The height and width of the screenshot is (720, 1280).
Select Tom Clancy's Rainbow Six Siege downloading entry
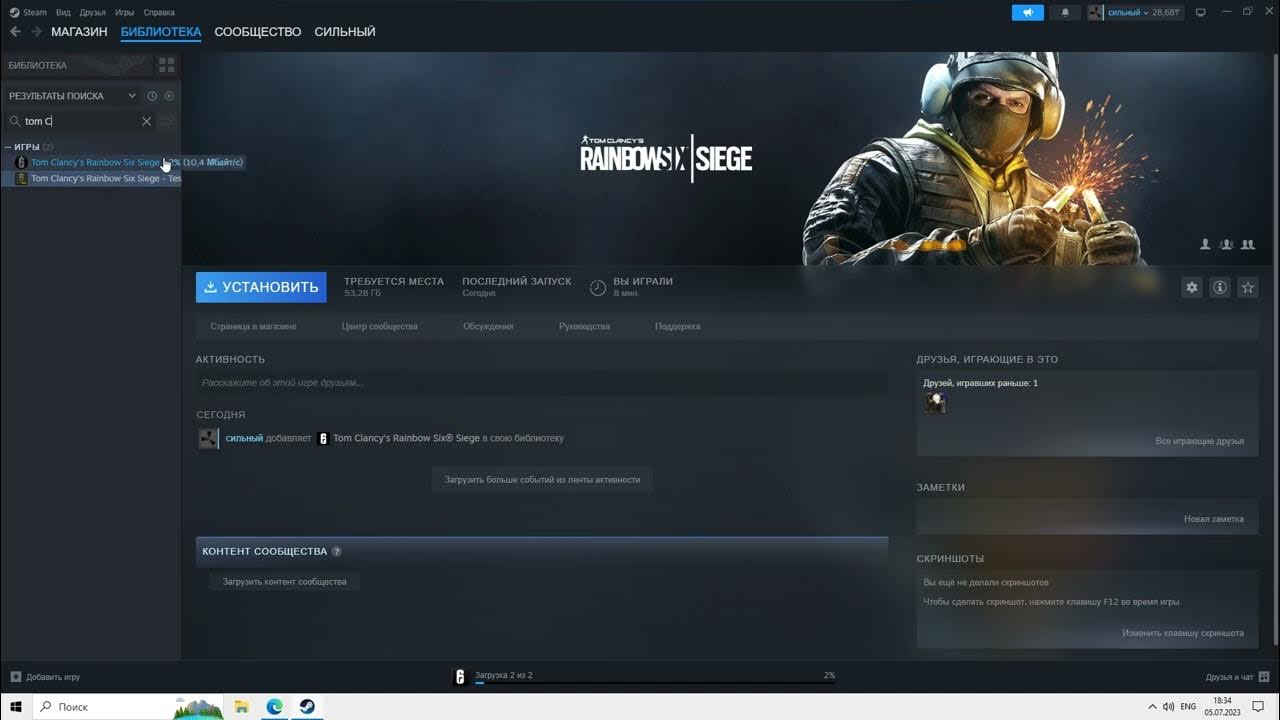pos(92,162)
